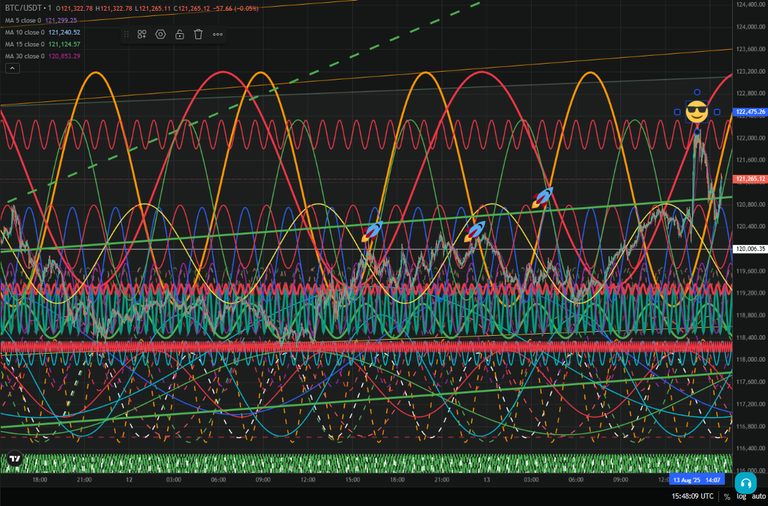Toggle the auto scale button

758,497
